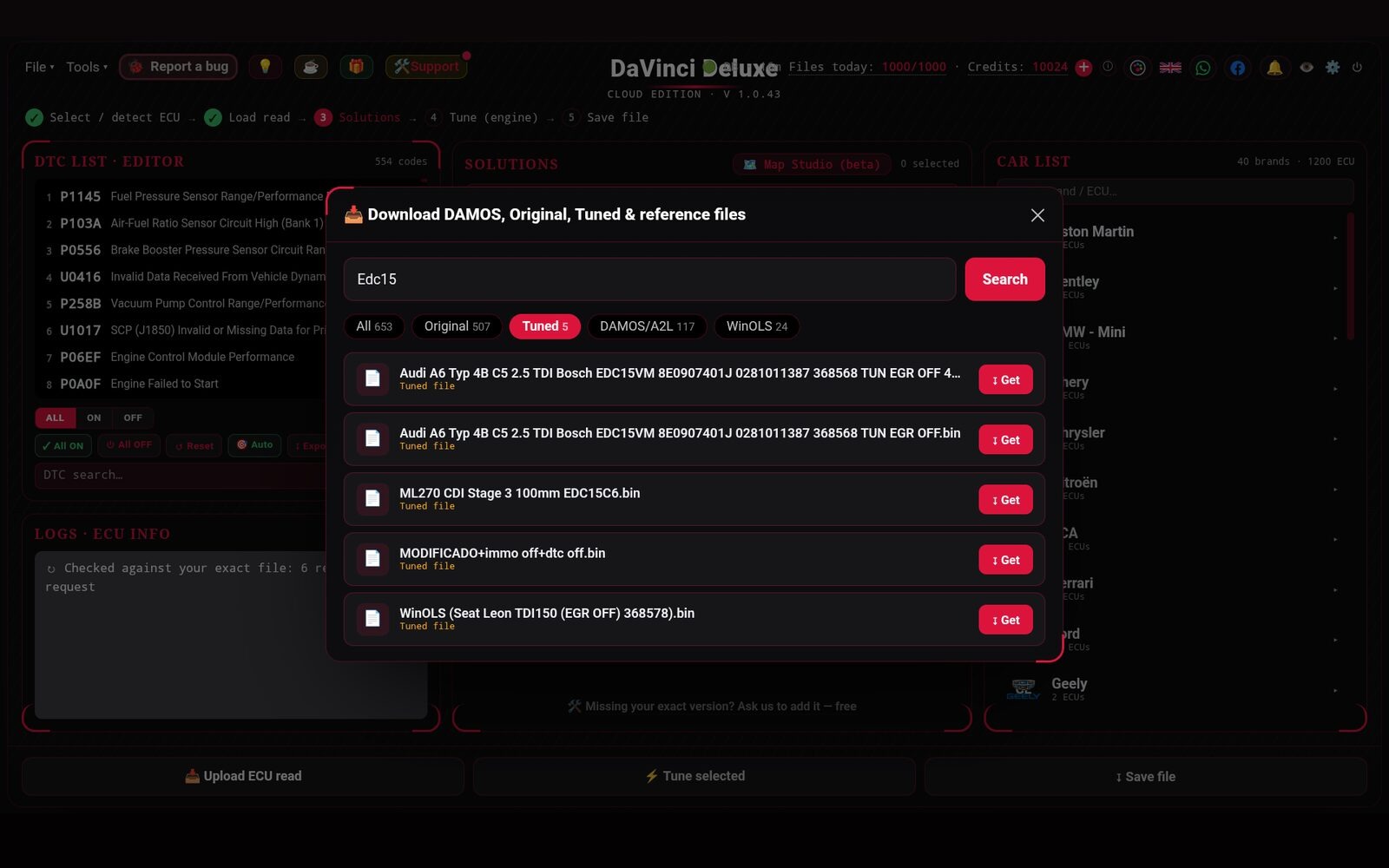
Task: Click the DTC Reset button
Action: click(x=194, y=445)
